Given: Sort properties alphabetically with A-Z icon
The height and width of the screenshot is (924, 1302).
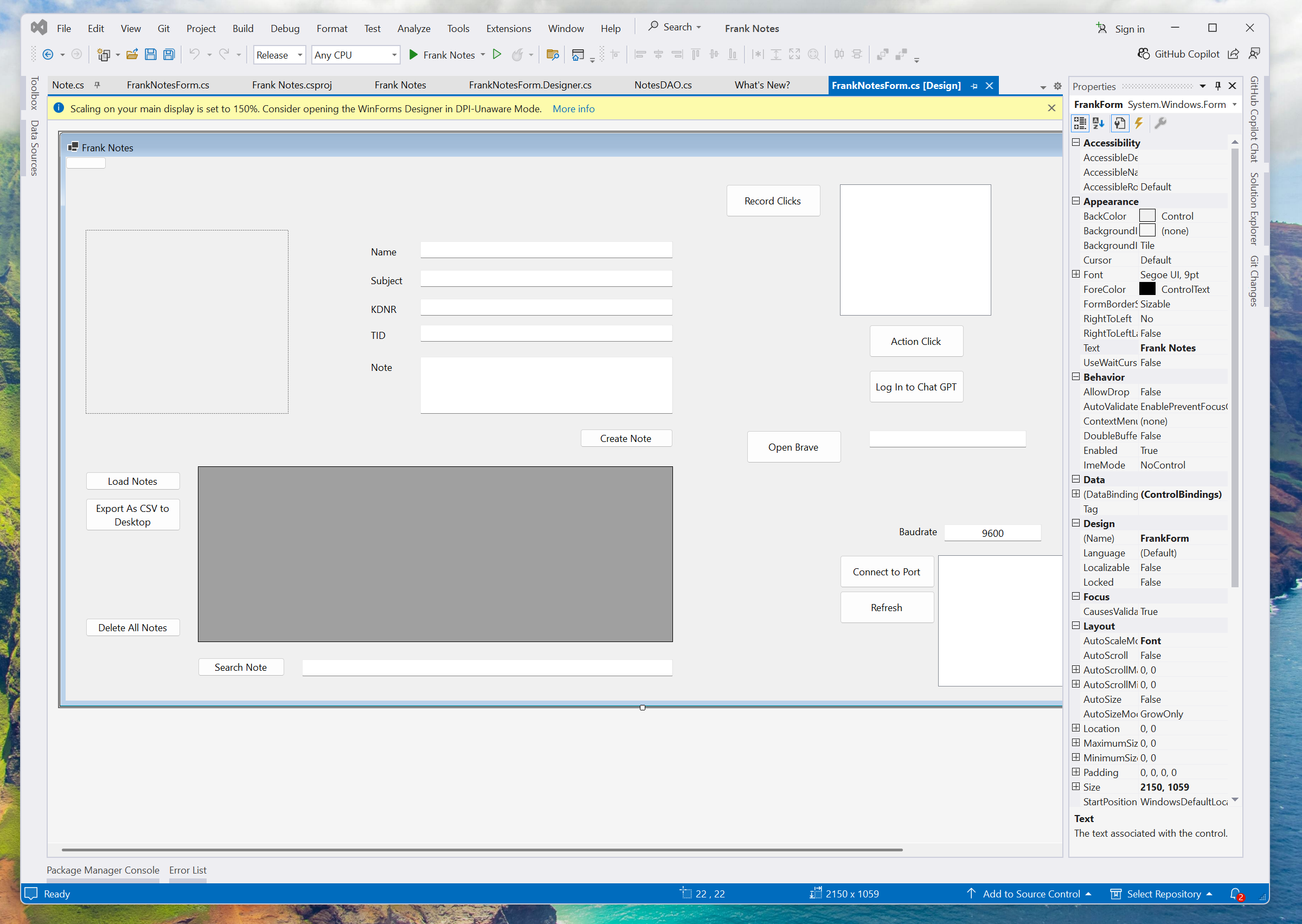Looking at the screenshot, I should click(1098, 123).
